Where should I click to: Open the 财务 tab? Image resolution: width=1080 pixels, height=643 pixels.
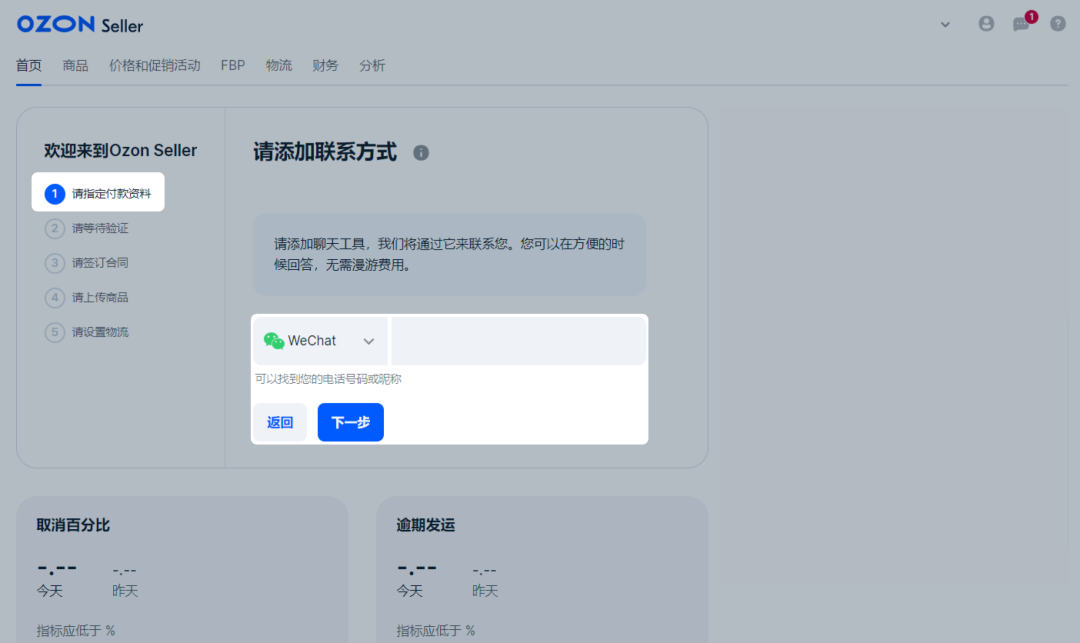(x=325, y=65)
